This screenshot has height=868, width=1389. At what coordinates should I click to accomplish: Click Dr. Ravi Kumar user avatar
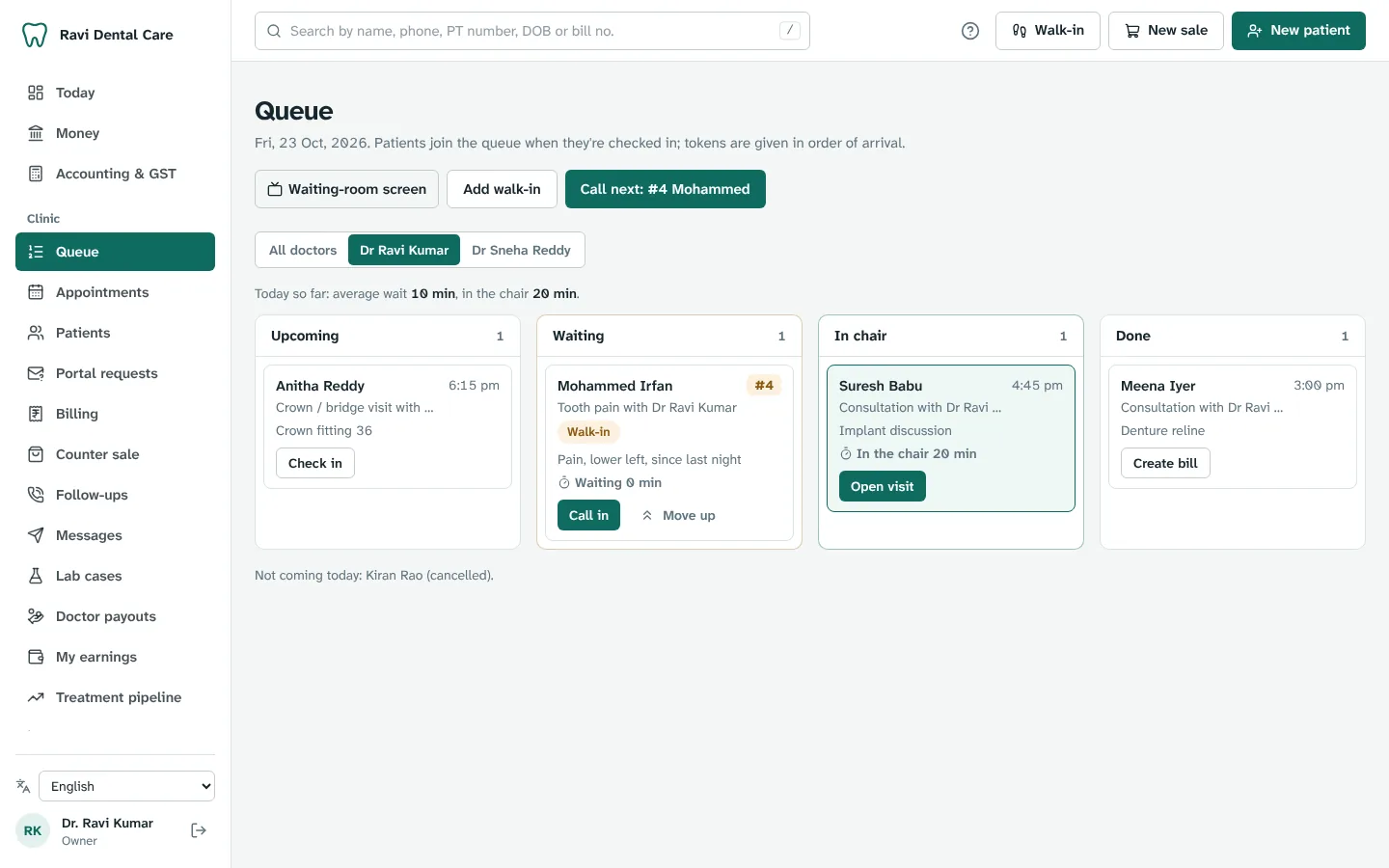click(x=33, y=830)
